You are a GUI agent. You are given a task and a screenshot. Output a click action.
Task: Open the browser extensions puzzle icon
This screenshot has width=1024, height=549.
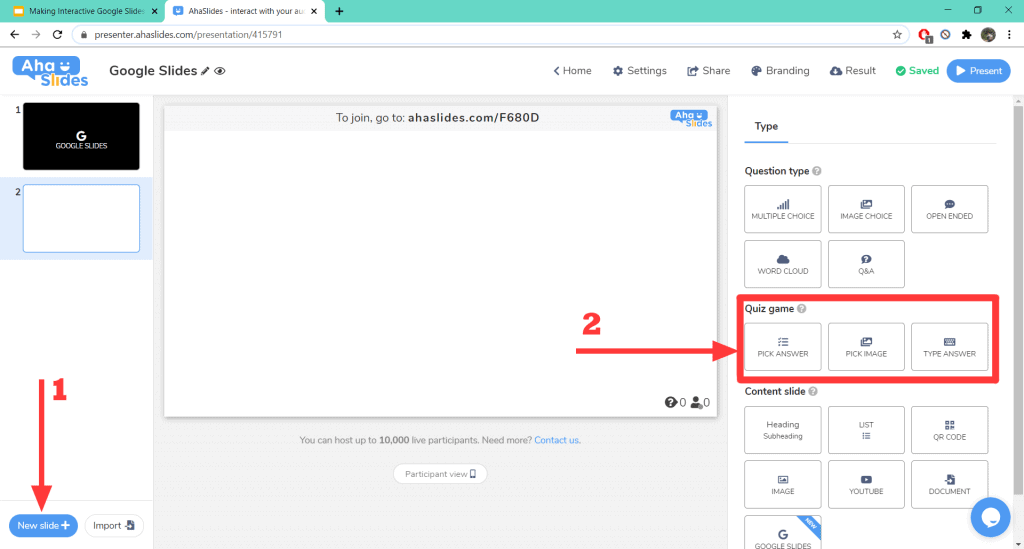click(967, 35)
